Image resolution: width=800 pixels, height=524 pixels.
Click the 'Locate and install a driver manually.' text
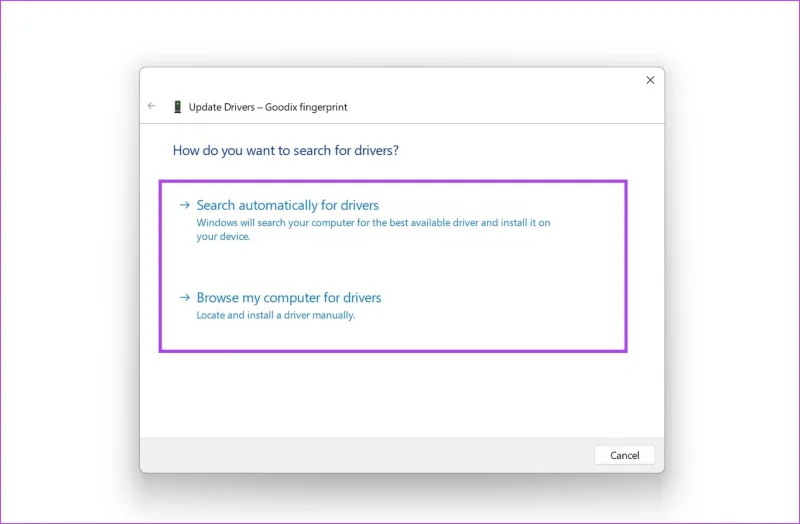pyautogui.click(x=276, y=315)
